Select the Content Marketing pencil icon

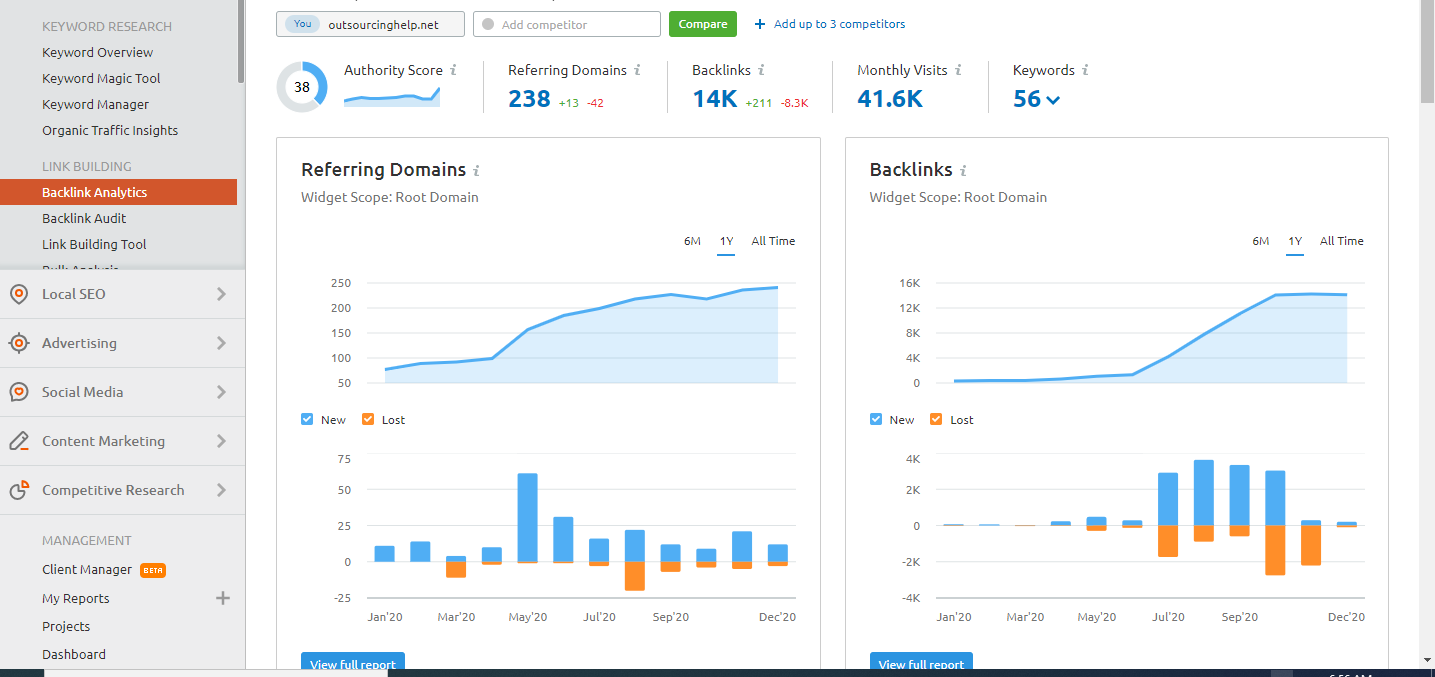tap(18, 440)
